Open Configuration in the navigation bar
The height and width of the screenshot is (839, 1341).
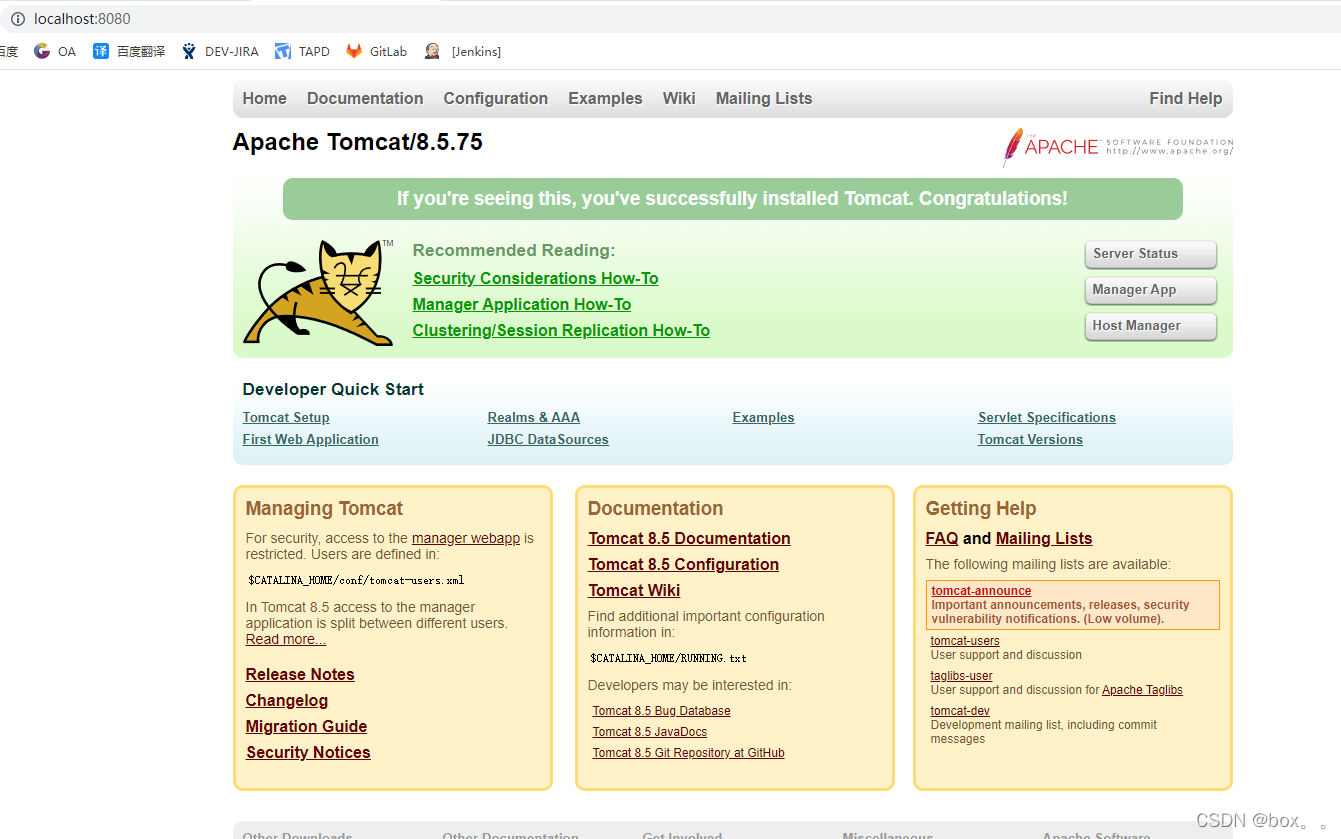point(496,98)
